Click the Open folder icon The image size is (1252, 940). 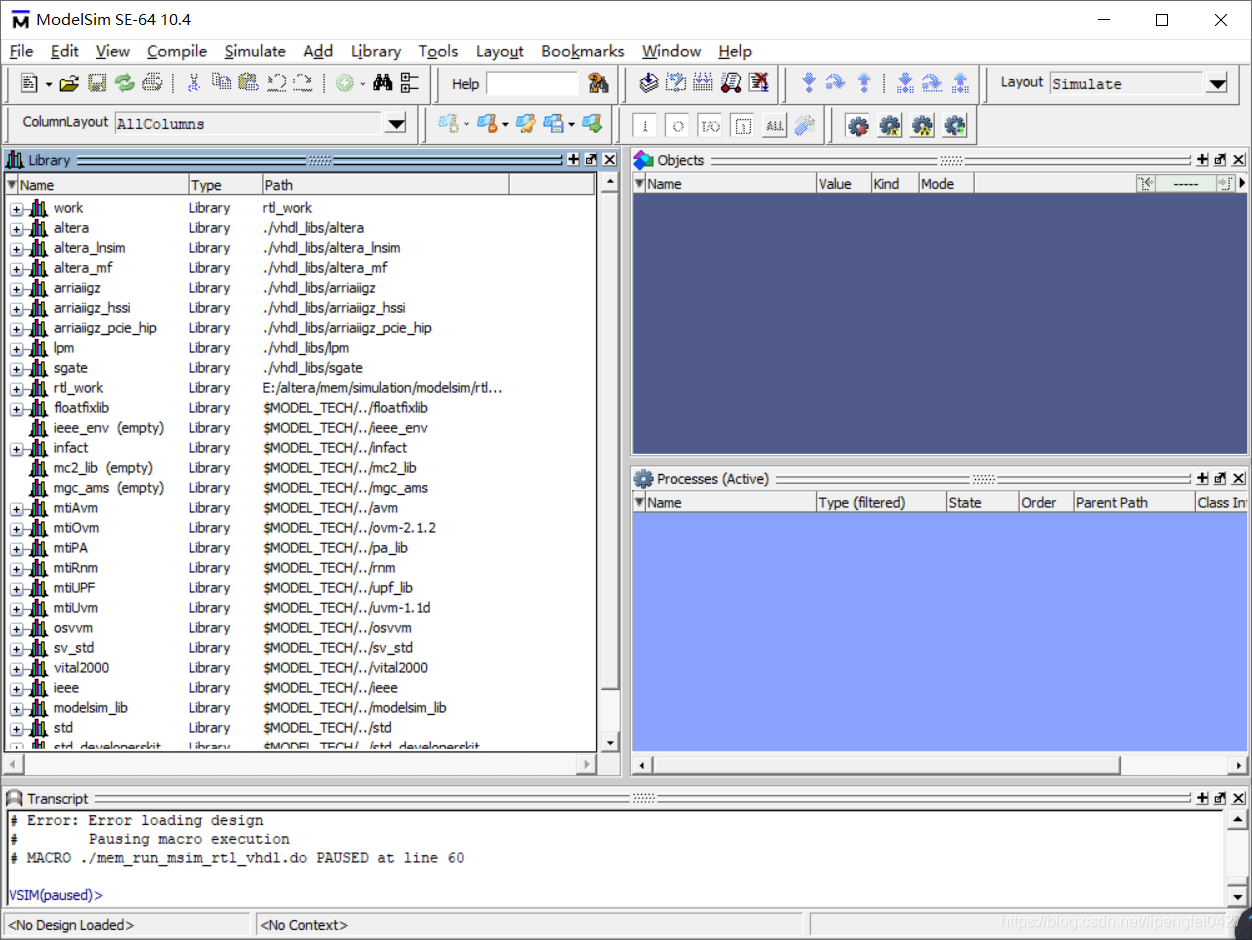(69, 84)
